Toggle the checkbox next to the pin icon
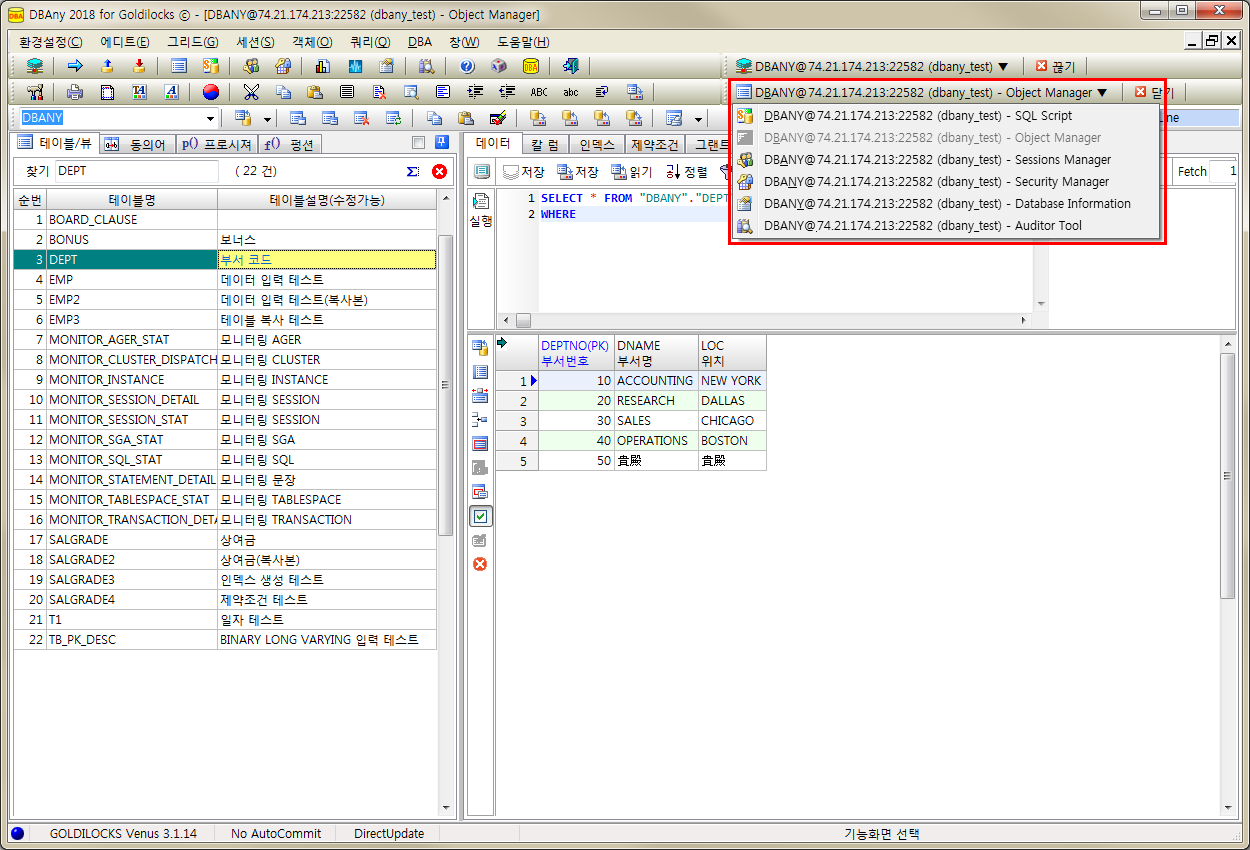Screen dimensions: 1250x850 pos(418,142)
